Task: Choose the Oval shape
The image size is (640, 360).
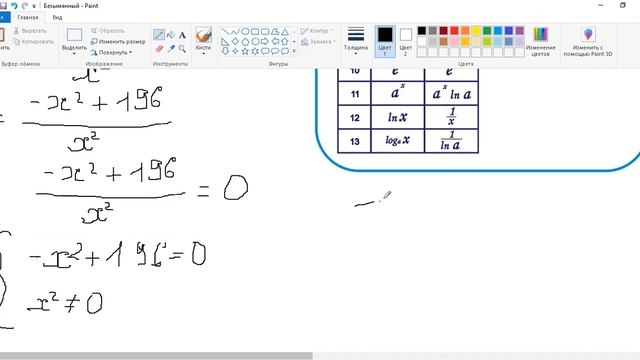Action: pyautogui.click(x=245, y=32)
